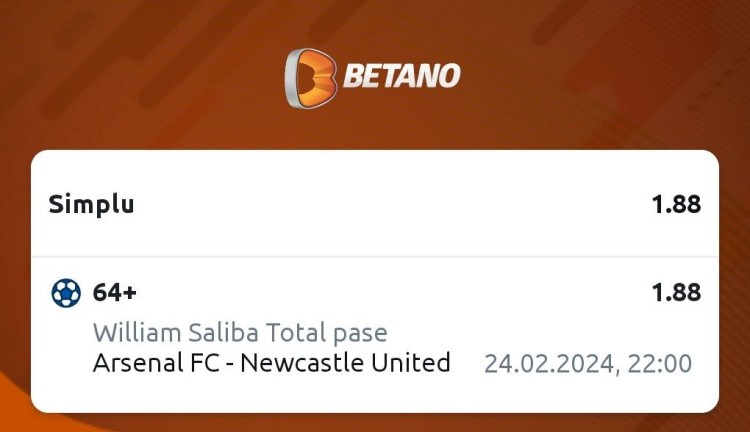Click the orange background right of the BETANO wordmark
750x432 pixels.
tap(600, 77)
